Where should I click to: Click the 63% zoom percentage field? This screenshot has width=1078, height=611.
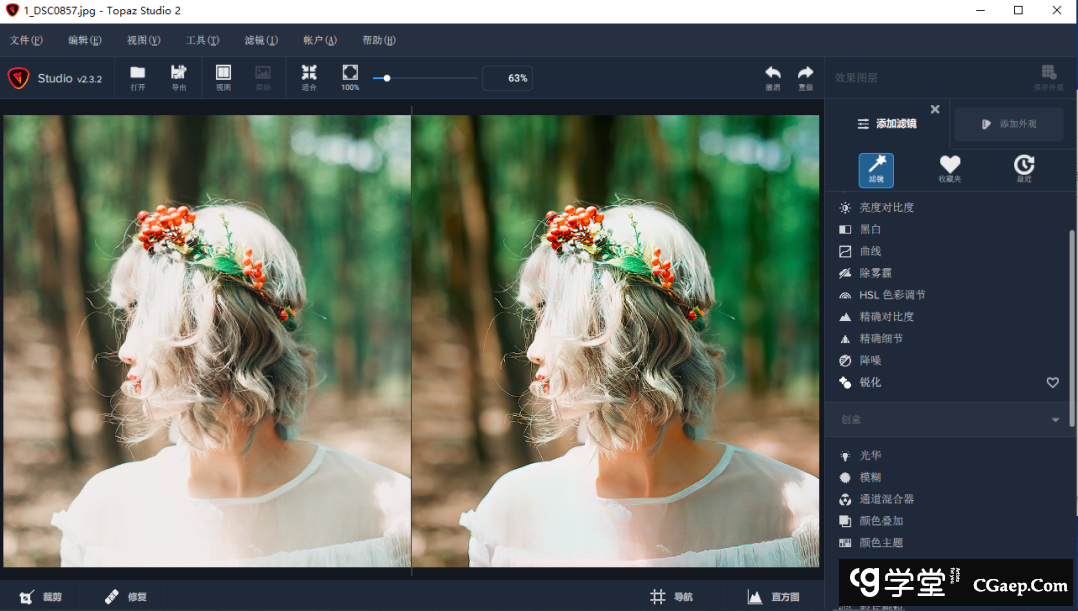coord(507,78)
